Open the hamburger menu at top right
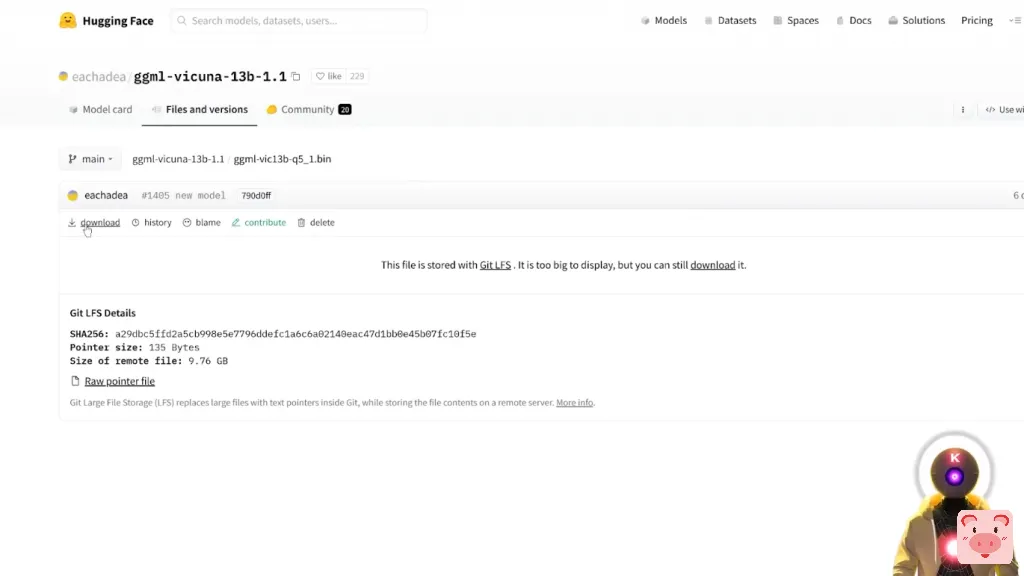 pyautogui.click(x=1016, y=20)
